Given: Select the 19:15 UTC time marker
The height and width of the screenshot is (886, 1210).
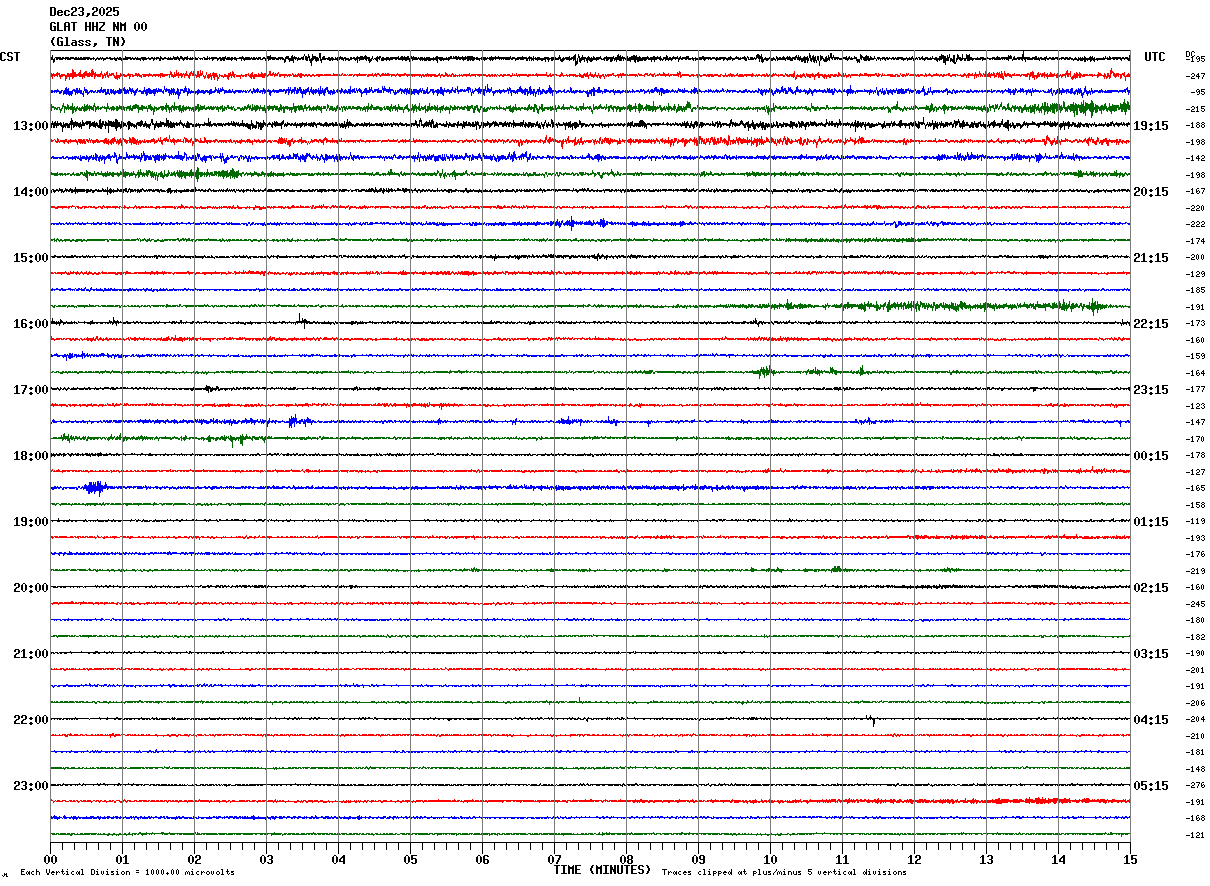Looking at the screenshot, I should pyautogui.click(x=1150, y=126).
